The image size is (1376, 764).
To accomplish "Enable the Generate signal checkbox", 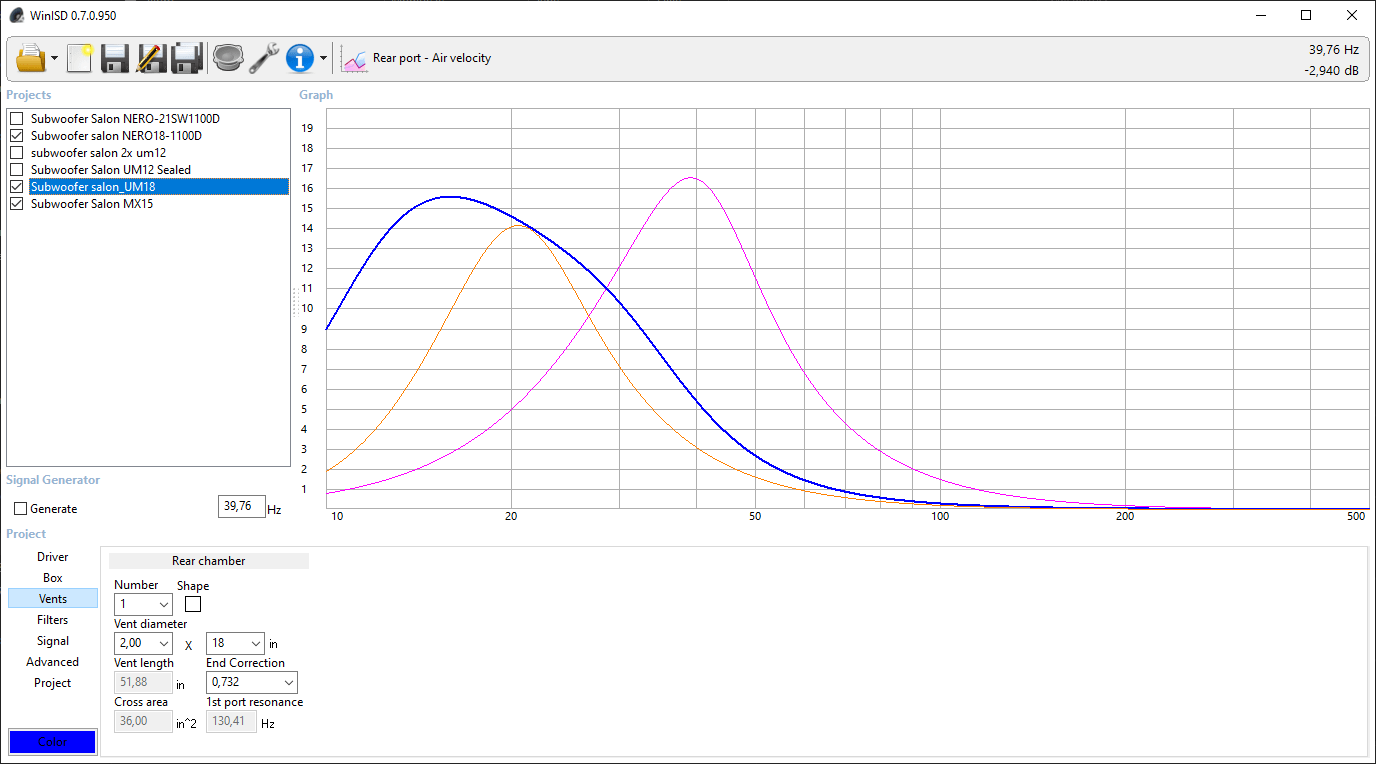I will pyautogui.click(x=21, y=509).
